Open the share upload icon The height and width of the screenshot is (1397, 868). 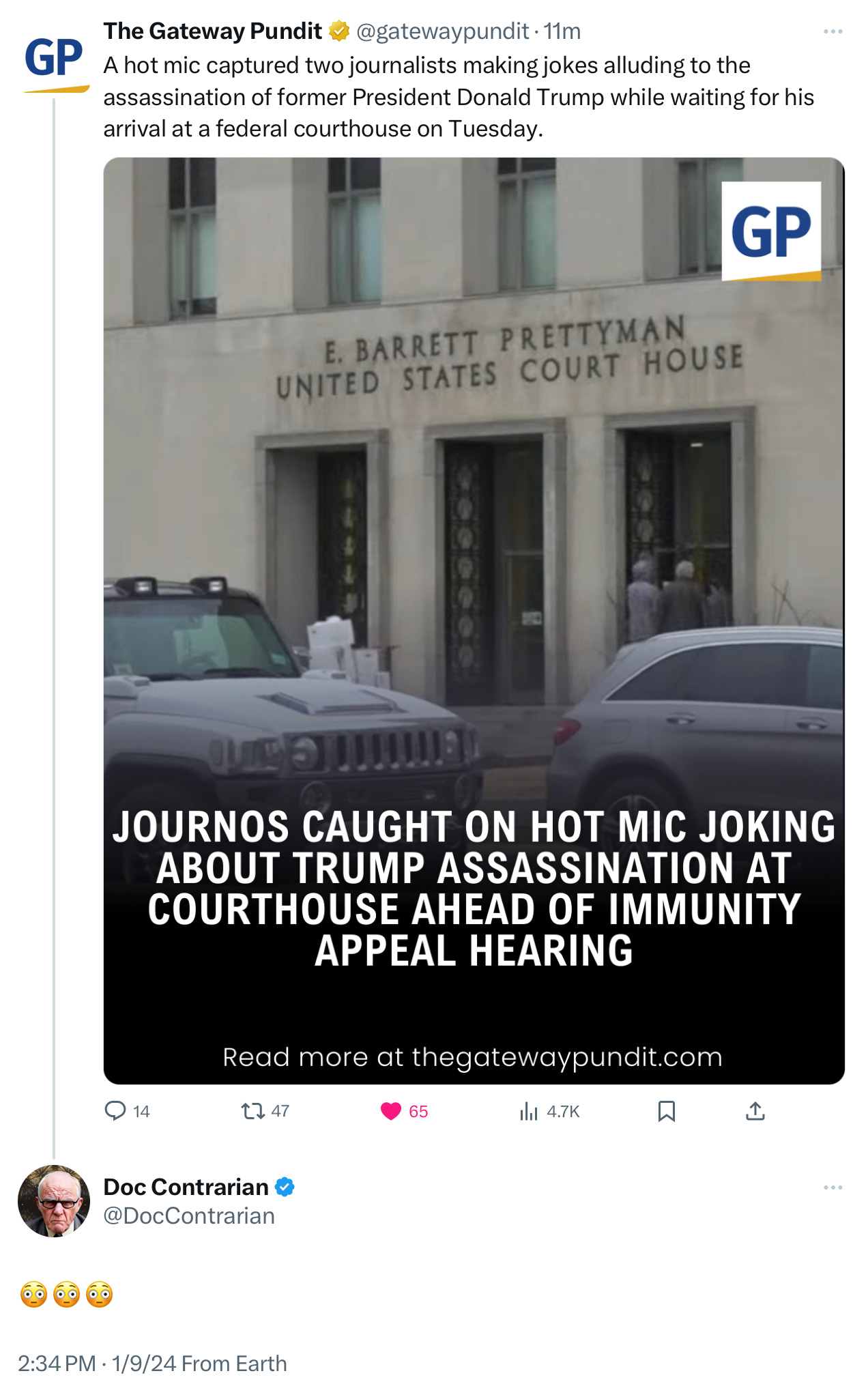coord(755,1111)
